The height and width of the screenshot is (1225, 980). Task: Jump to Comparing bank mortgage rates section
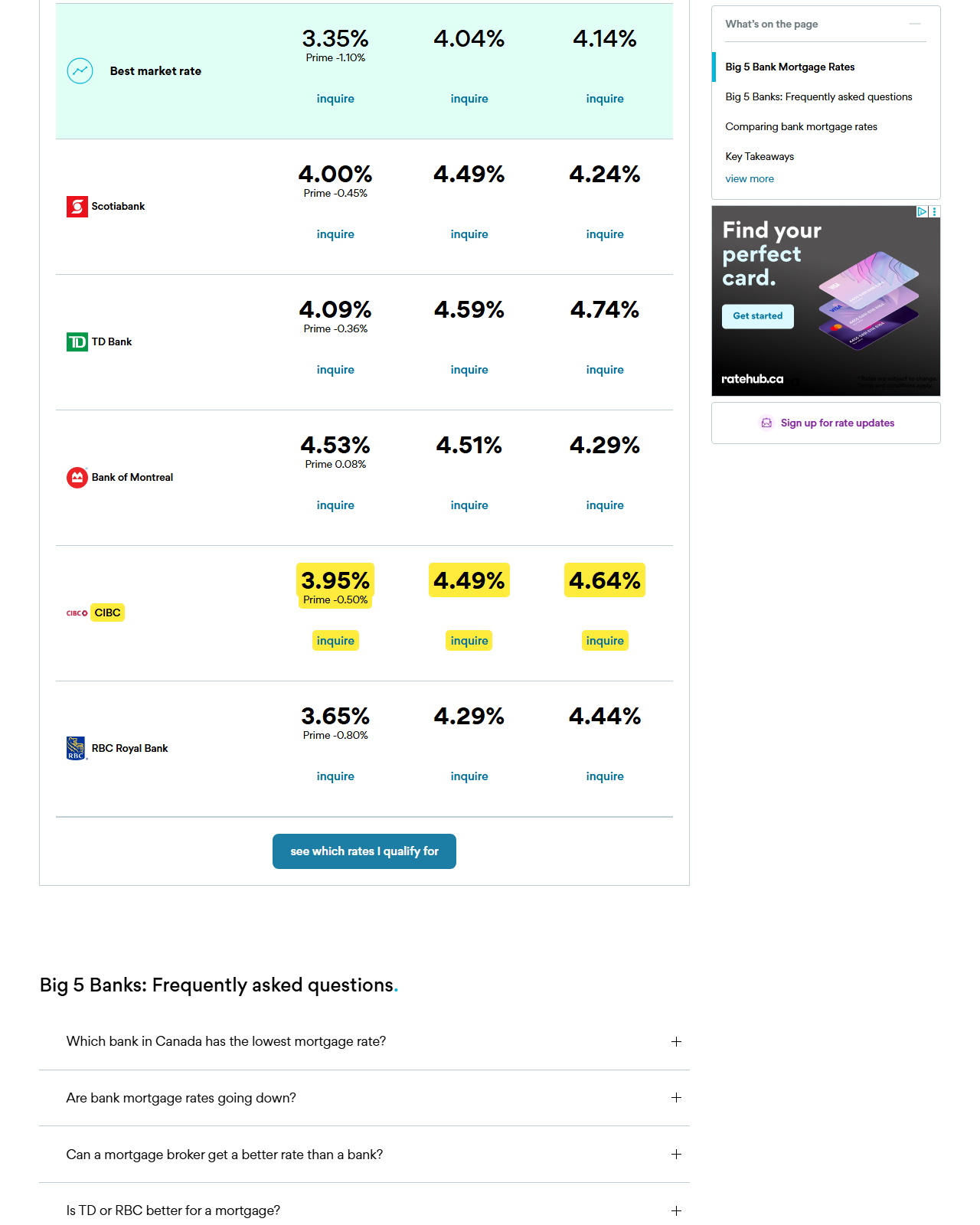(x=801, y=127)
